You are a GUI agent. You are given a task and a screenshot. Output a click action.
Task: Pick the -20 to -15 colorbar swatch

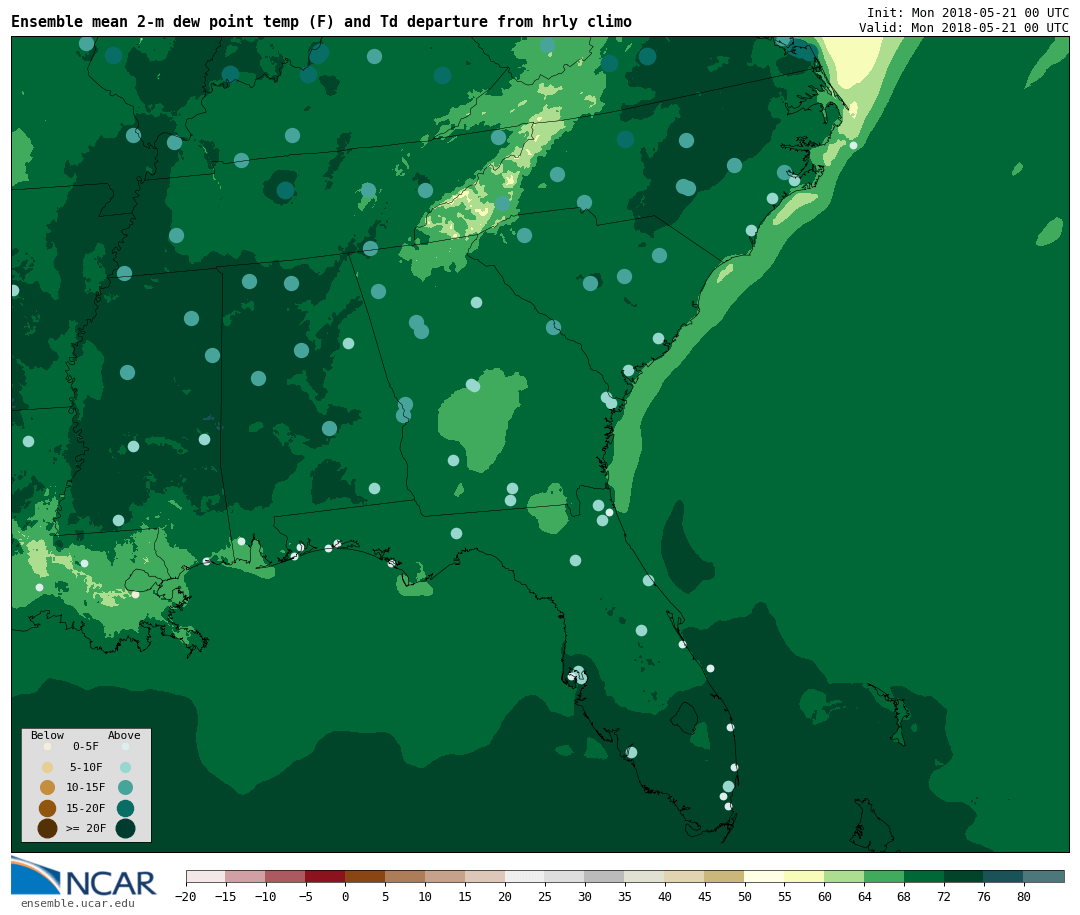click(x=206, y=876)
